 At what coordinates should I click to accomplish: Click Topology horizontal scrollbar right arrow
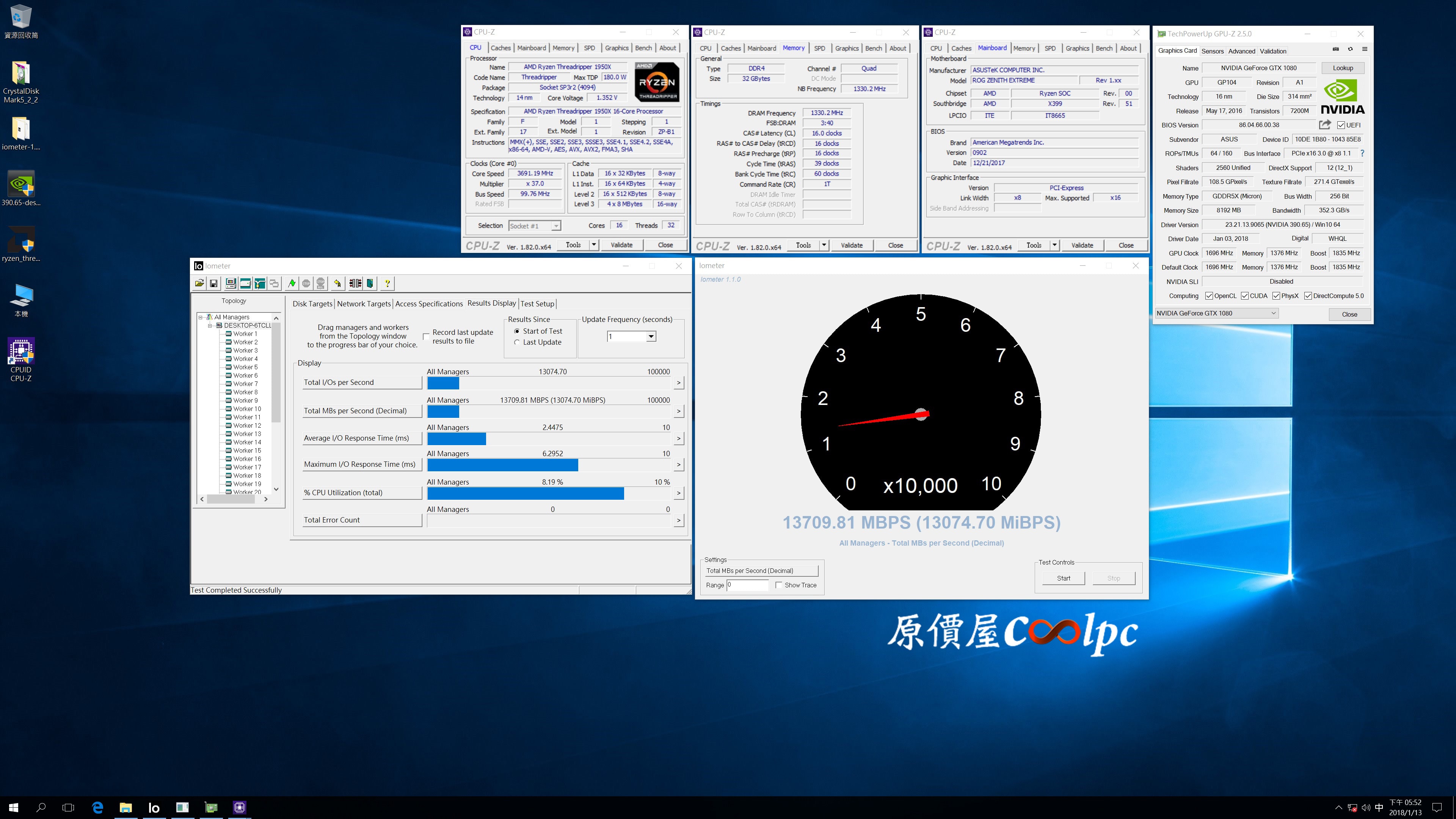(x=266, y=499)
